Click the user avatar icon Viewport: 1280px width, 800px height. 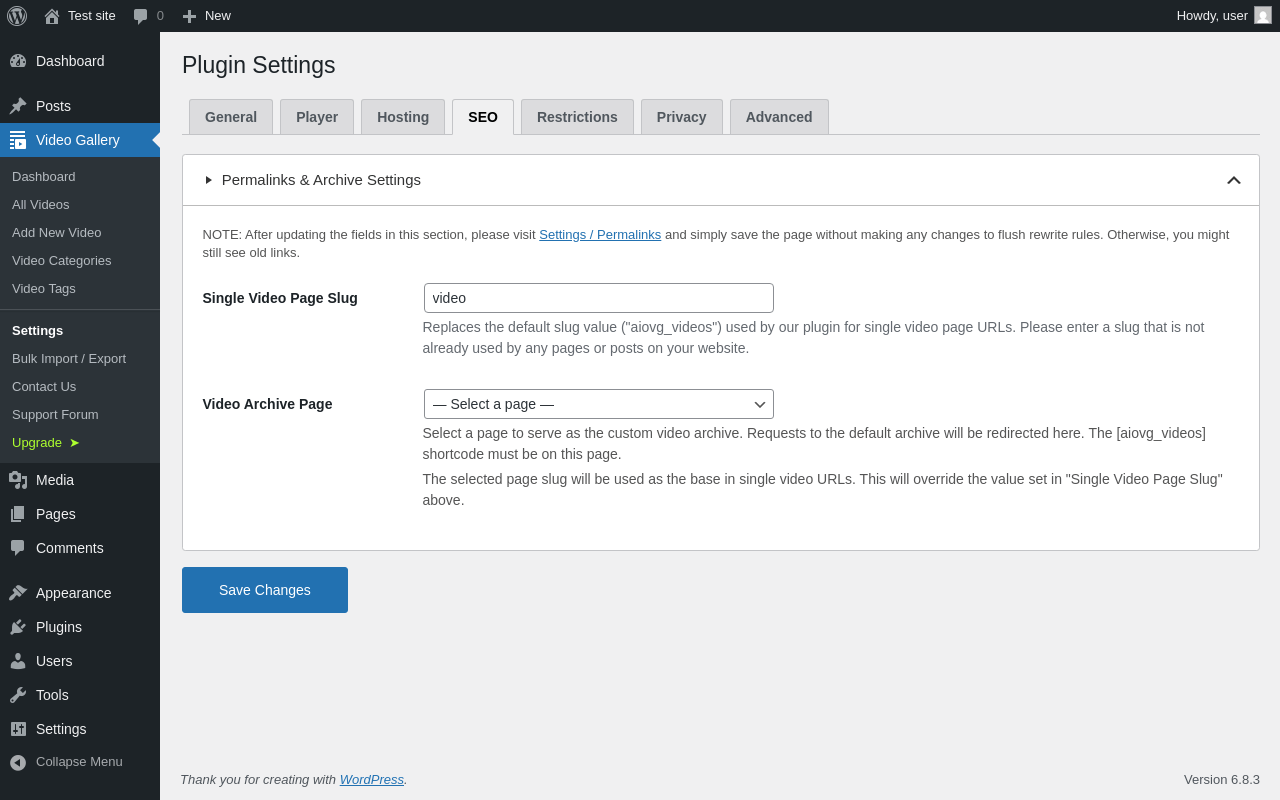click(x=1263, y=16)
